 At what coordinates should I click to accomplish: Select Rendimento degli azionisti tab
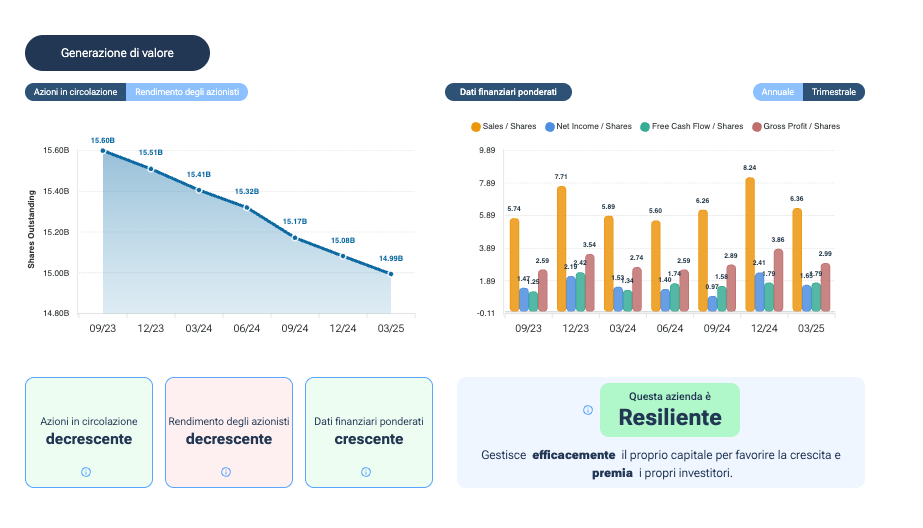[187, 92]
